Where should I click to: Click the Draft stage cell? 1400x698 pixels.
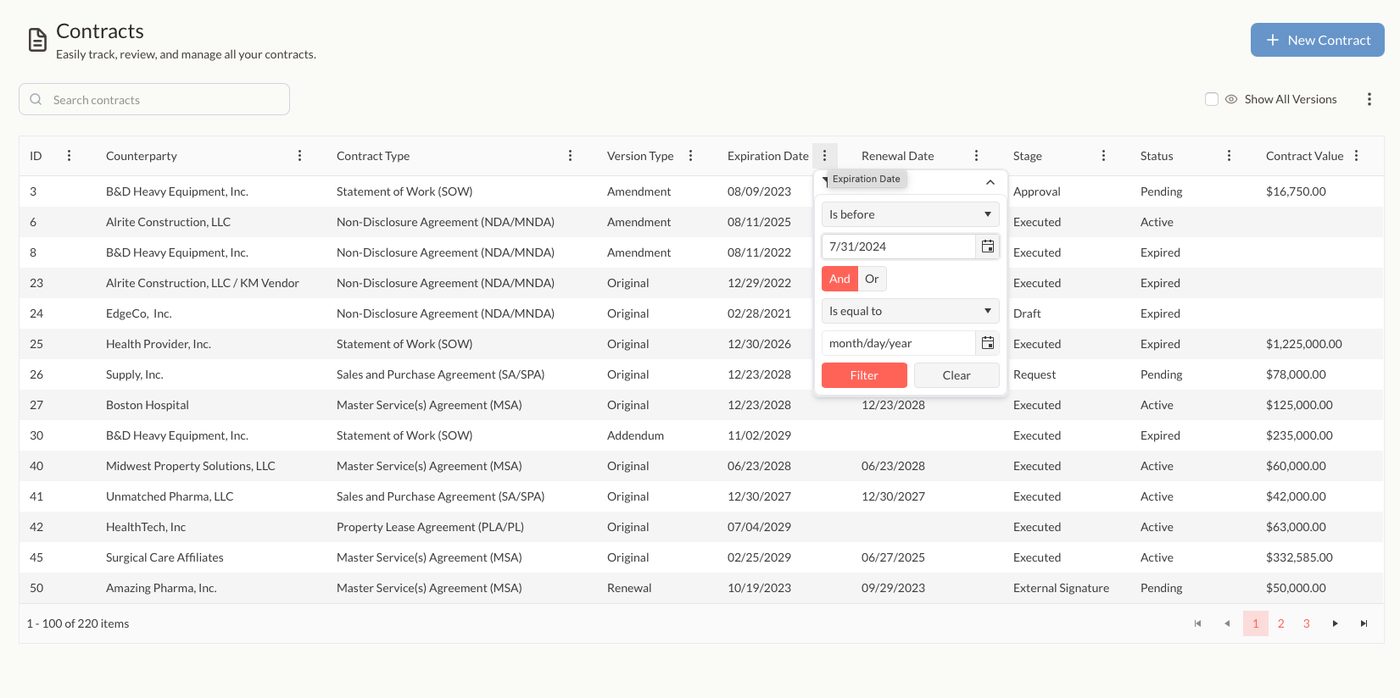(x=1026, y=313)
